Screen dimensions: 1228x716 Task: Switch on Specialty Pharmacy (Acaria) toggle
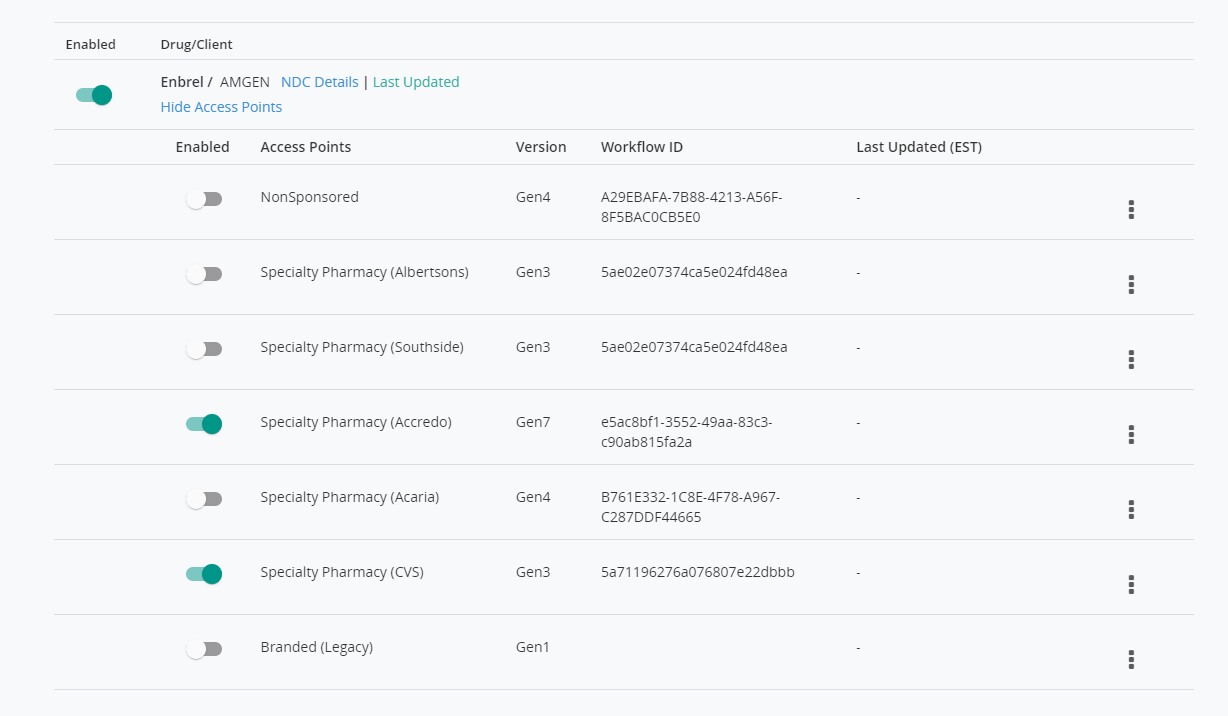click(x=204, y=499)
